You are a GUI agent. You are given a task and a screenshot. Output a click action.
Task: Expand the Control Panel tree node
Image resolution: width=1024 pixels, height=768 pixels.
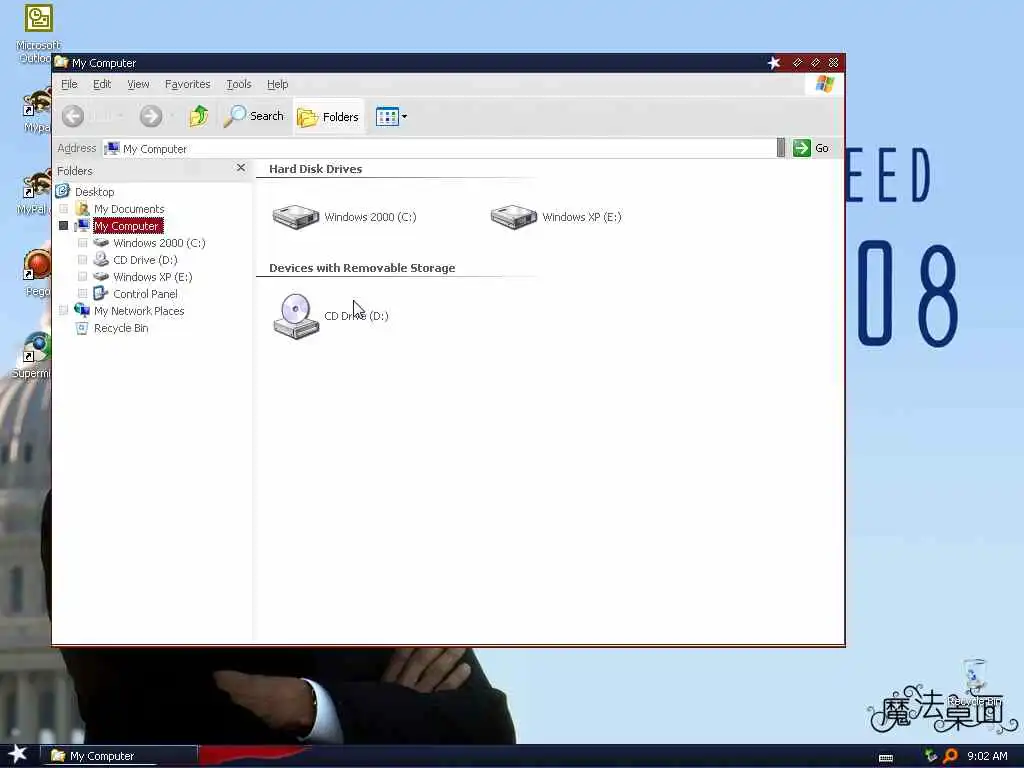(x=82, y=294)
